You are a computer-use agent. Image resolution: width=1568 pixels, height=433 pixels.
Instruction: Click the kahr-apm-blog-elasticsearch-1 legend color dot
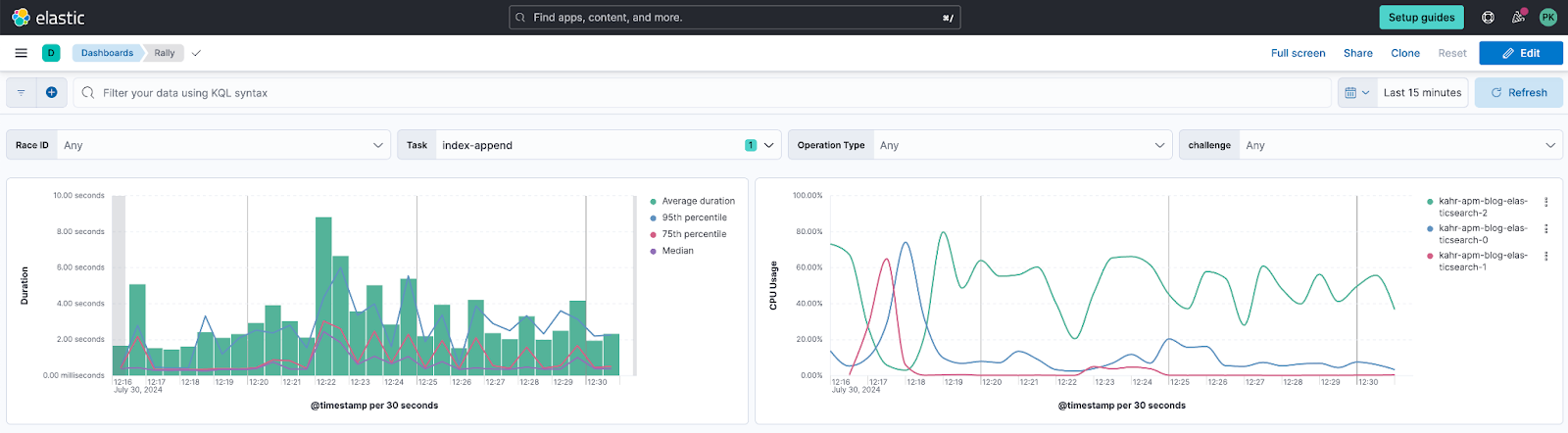1430,256
